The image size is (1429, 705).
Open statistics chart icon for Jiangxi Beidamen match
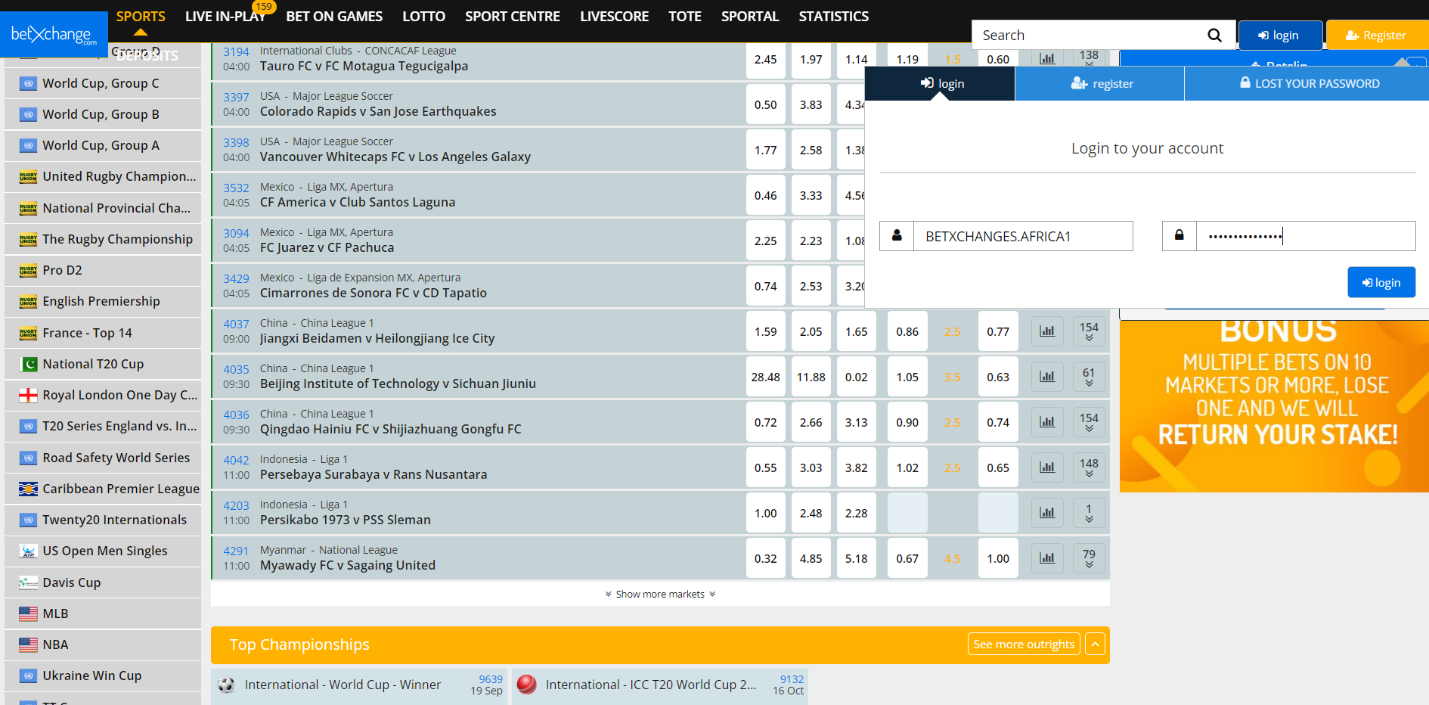[x=1046, y=331]
